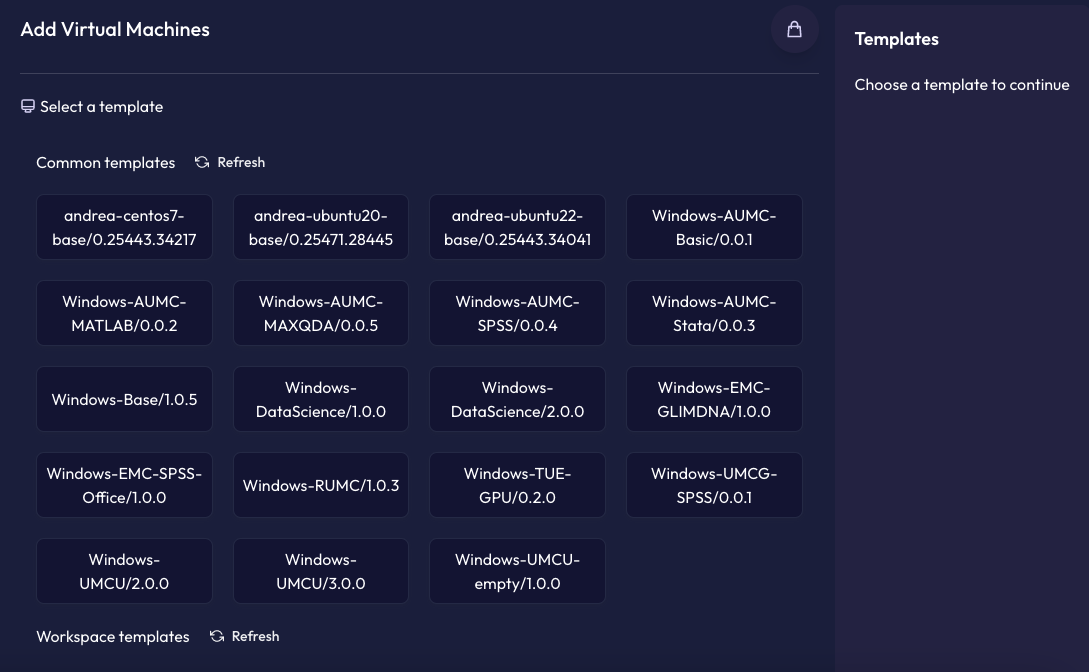The height and width of the screenshot is (672, 1089).
Task: Choose the Windows-AUMC-Stata/0.0.3 template
Action: (x=714, y=313)
